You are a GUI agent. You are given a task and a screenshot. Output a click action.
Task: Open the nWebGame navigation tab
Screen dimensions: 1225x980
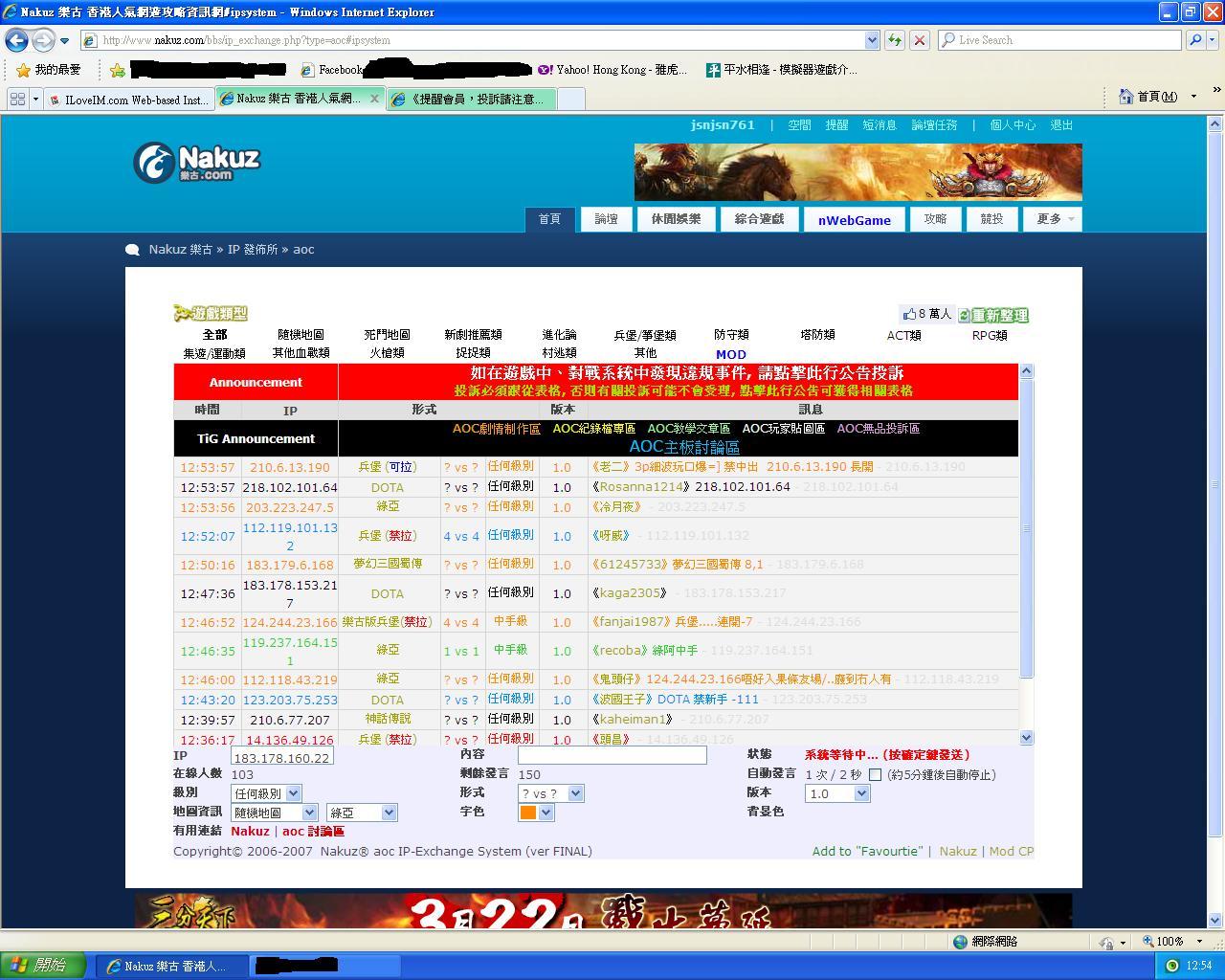(854, 220)
